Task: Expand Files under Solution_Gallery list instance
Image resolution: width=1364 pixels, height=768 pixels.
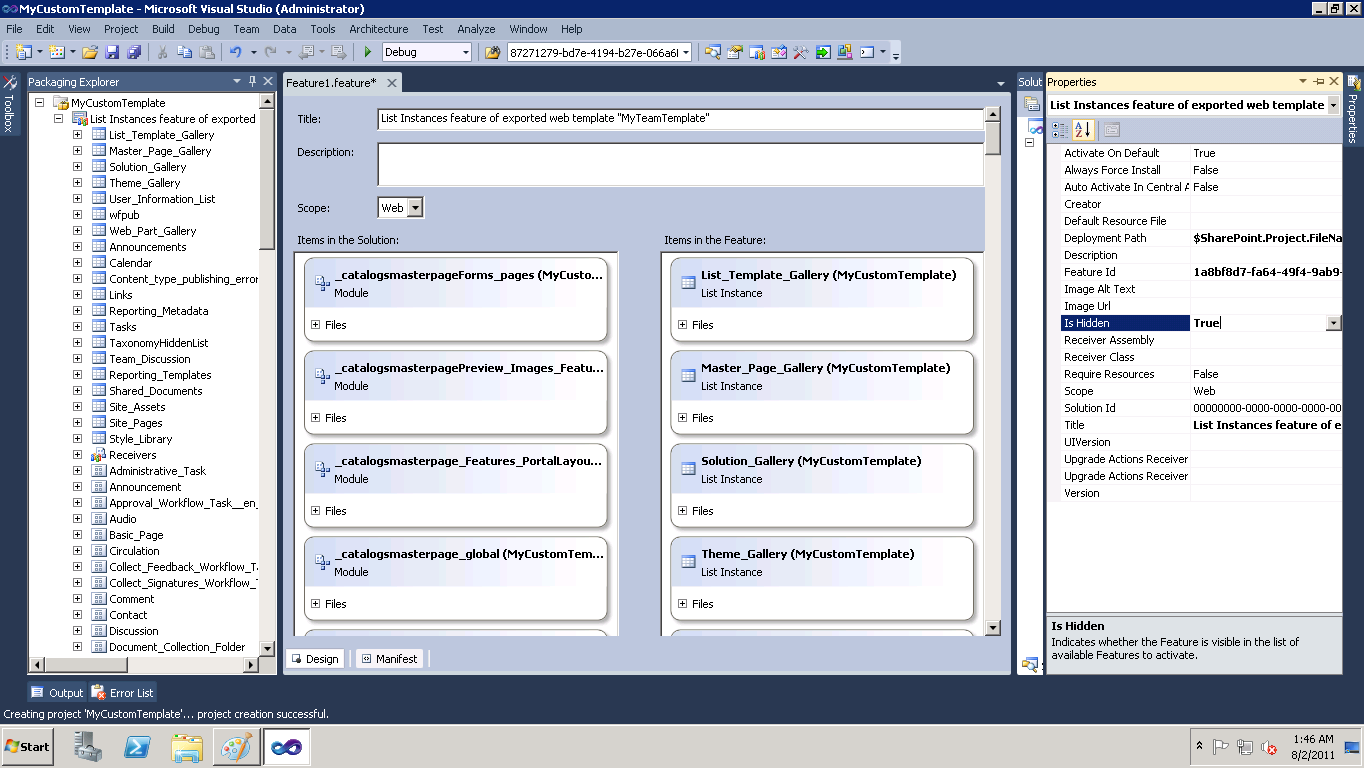Action: (682, 511)
